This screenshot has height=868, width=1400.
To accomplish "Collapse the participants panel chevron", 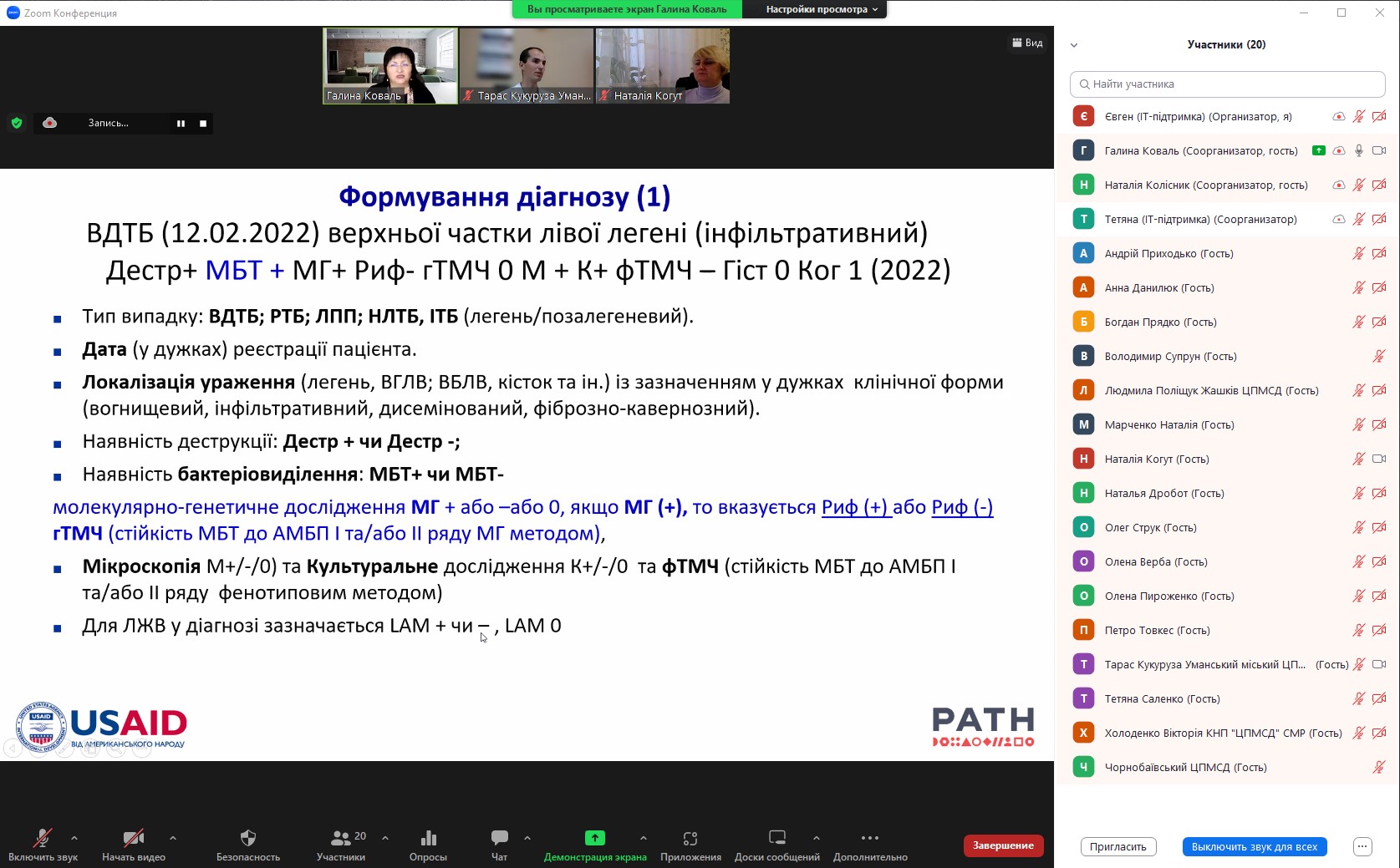I will (x=1074, y=45).
